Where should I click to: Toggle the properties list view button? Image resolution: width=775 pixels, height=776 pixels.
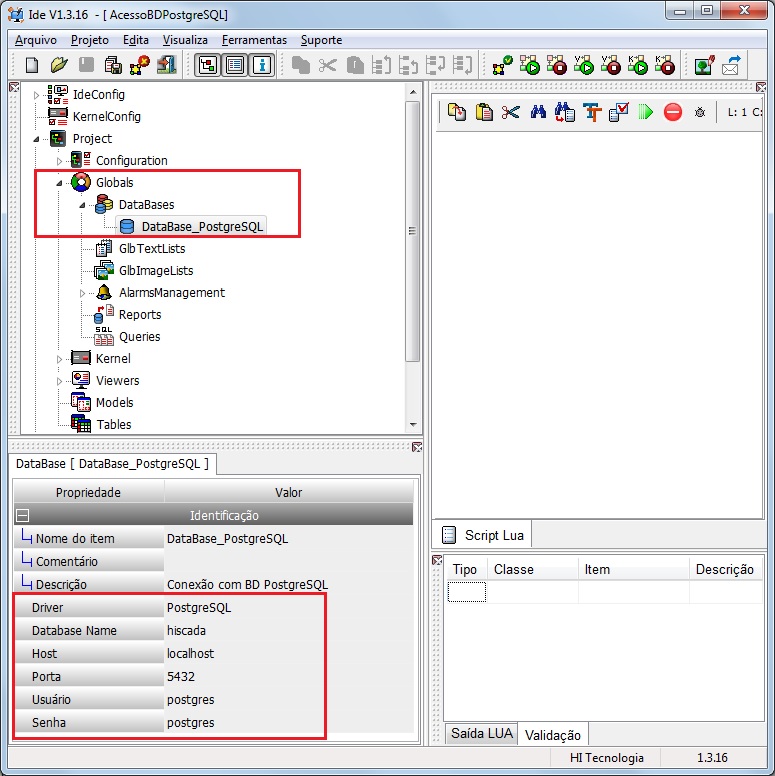click(235, 65)
